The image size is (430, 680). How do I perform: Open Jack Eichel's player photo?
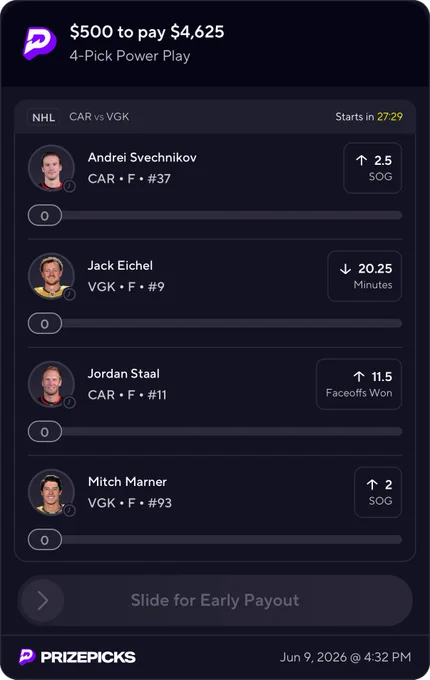click(51, 276)
